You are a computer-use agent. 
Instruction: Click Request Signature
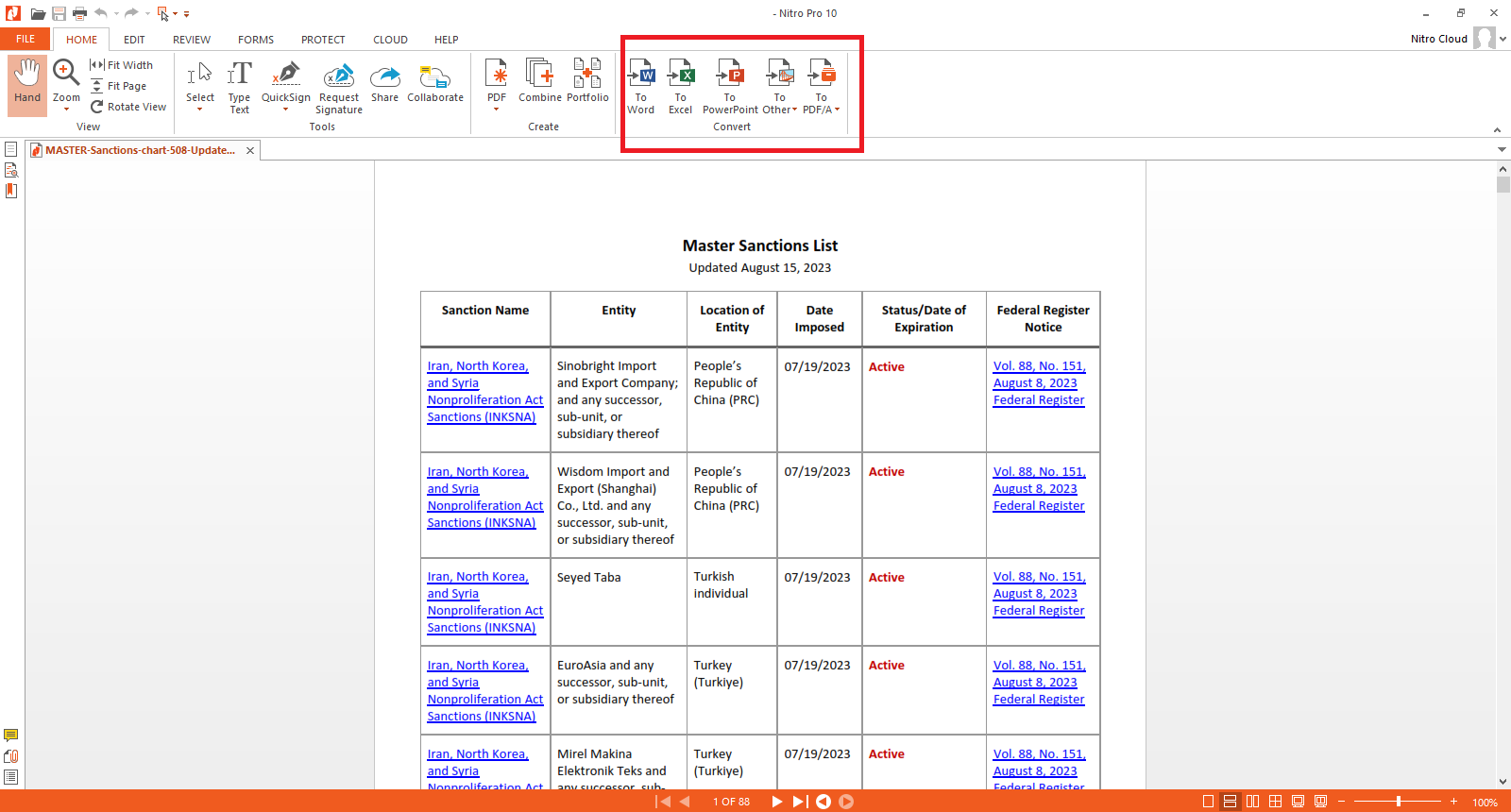[339, 87]
